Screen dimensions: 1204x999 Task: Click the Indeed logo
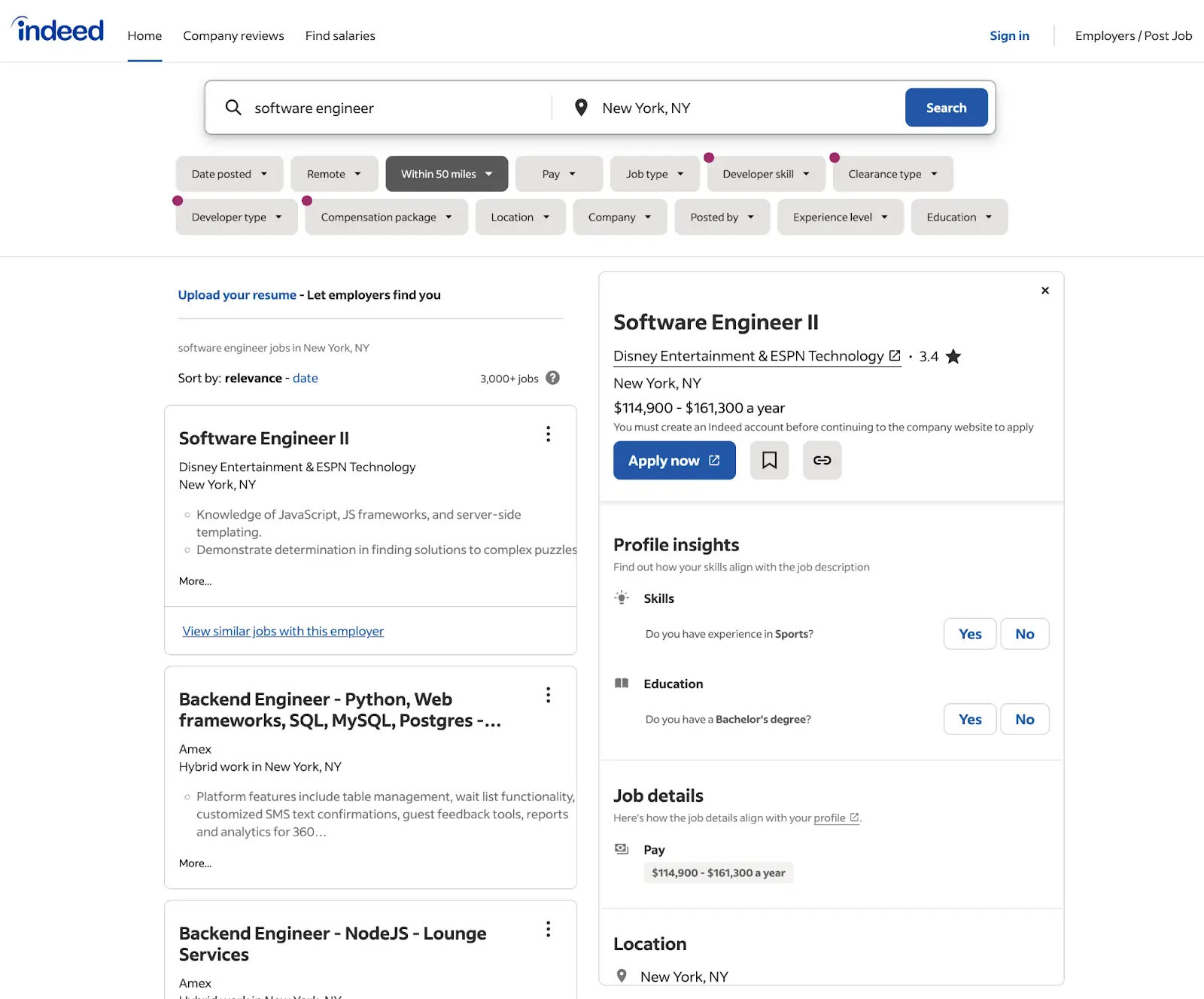(x=58, y=30)
